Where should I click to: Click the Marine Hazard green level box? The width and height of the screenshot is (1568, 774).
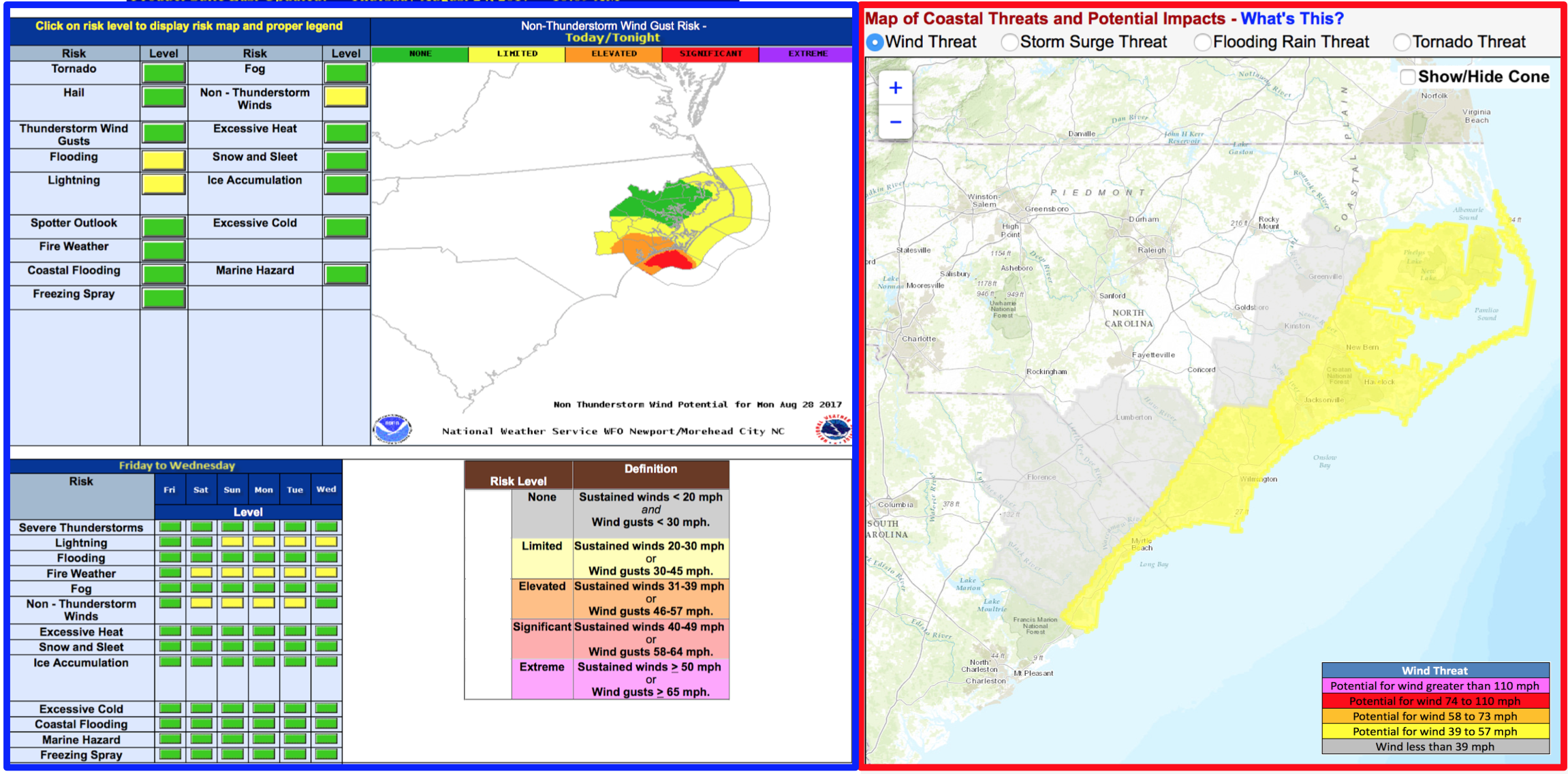click(345, 274)
